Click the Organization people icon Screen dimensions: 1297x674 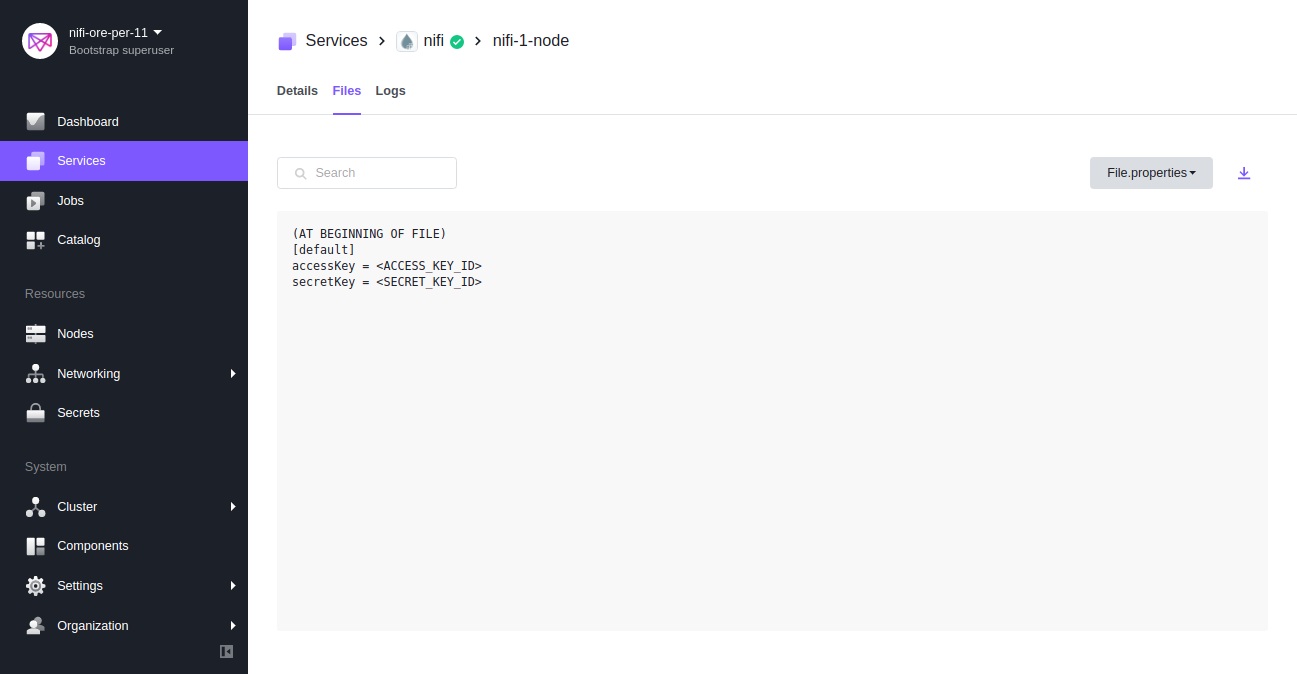[x=36, y=626]
